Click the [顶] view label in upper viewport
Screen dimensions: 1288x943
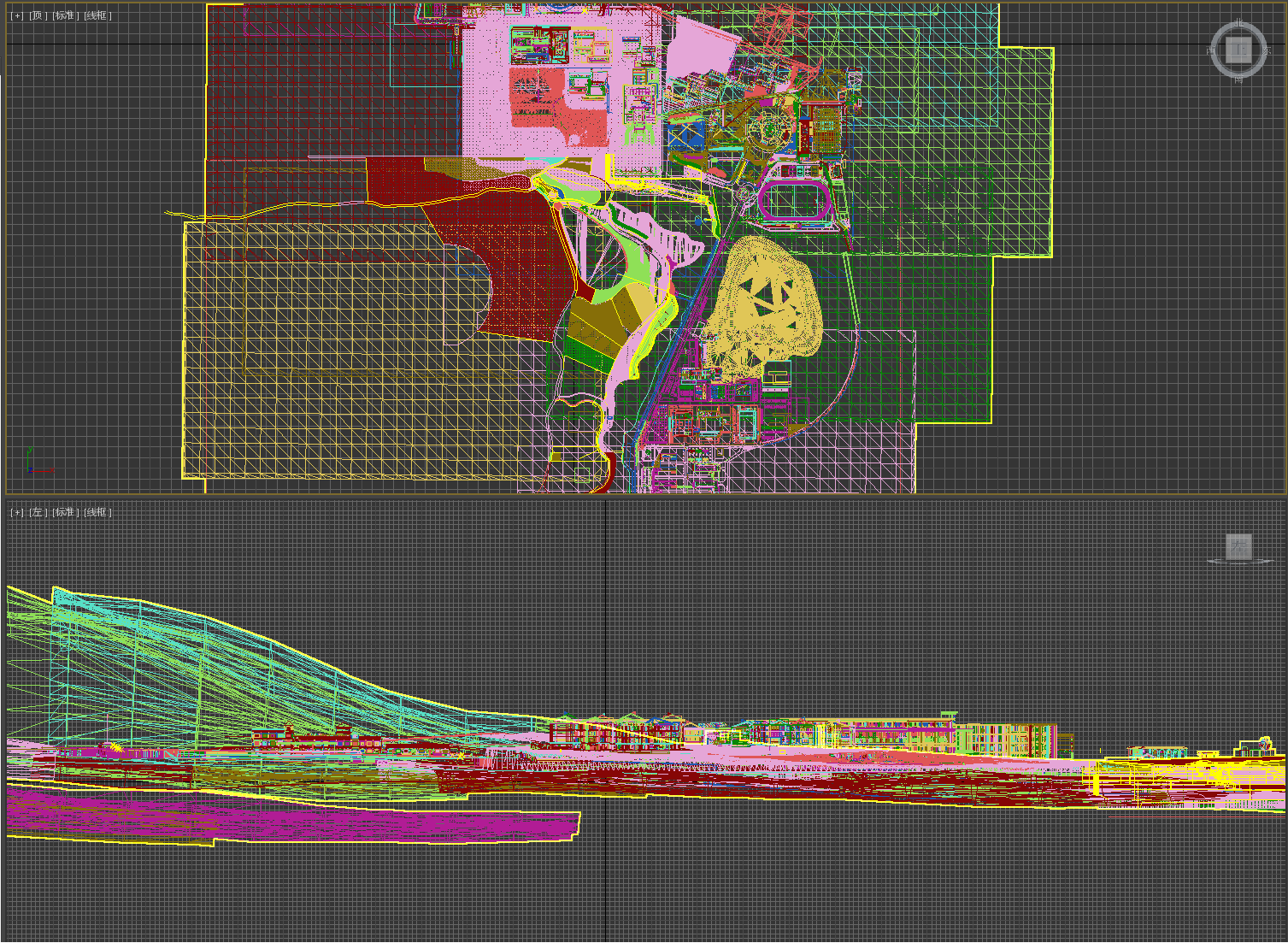38,15
